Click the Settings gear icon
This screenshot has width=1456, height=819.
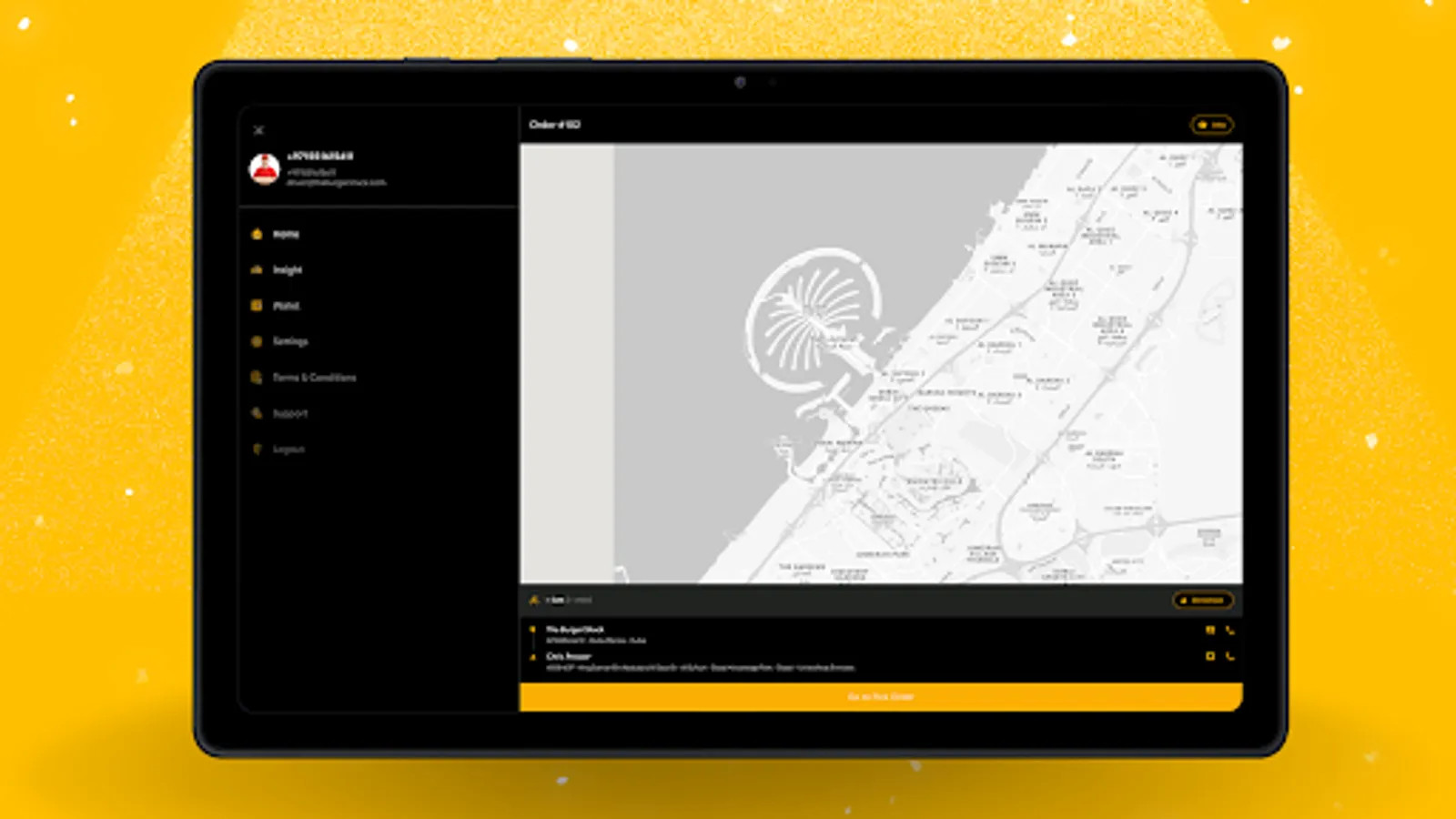tap(257, 341)
